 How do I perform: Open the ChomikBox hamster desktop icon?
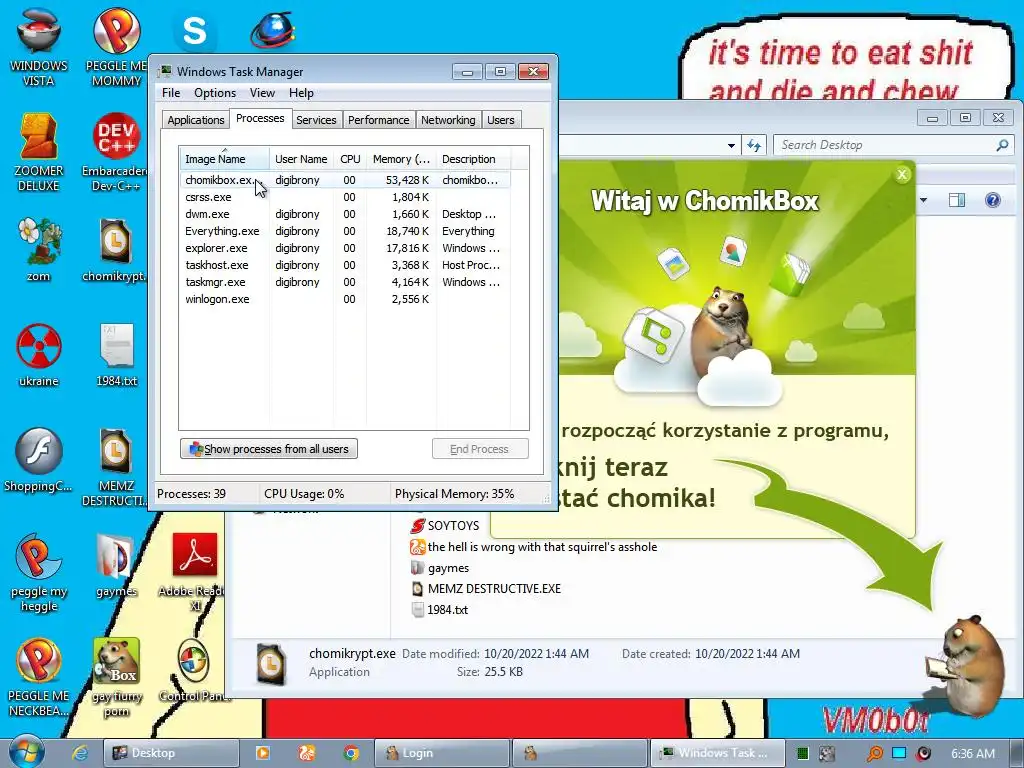pos(116,677)
